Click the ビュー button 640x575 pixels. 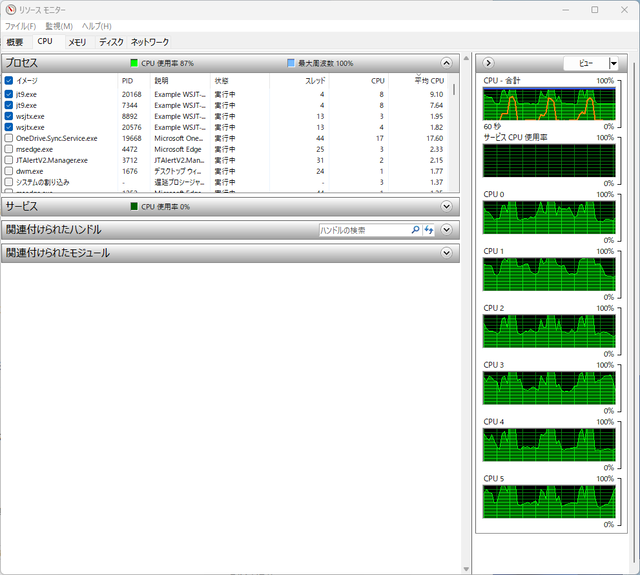tap(586, 63)
